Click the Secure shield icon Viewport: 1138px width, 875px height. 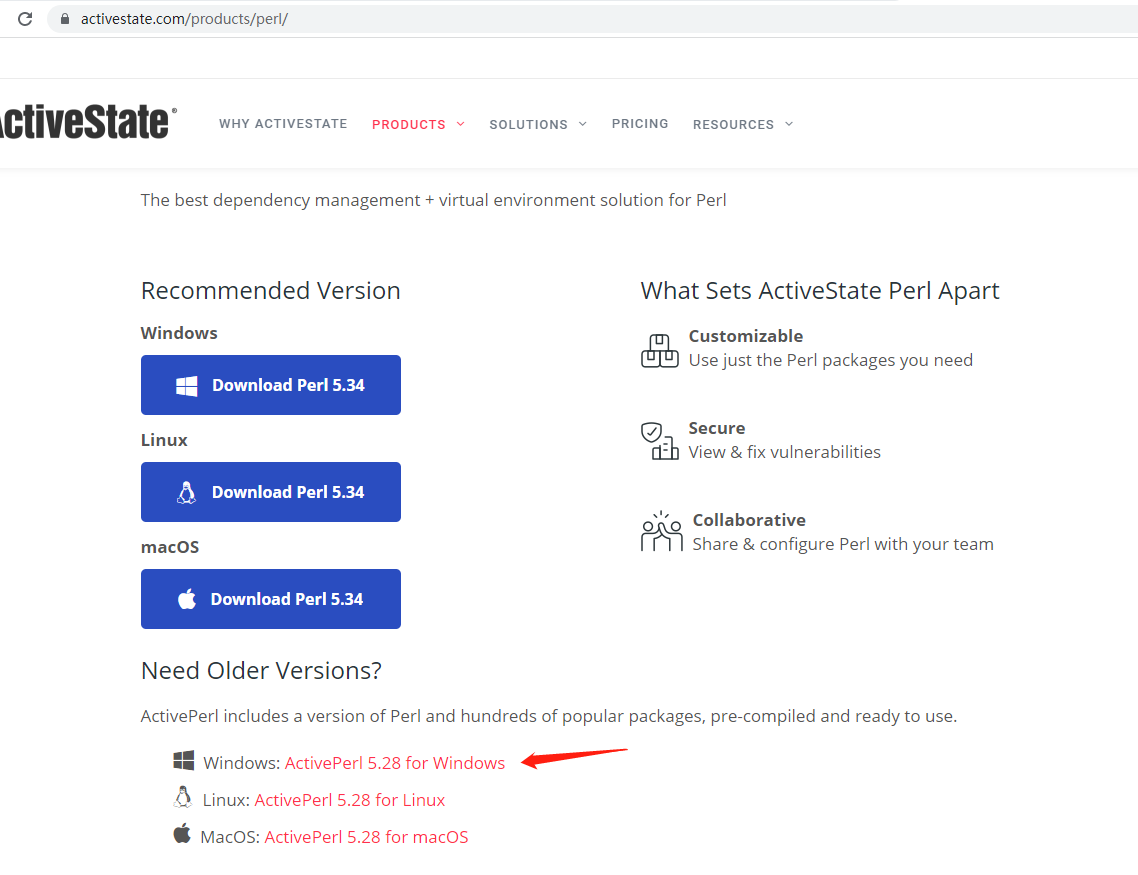659,441
